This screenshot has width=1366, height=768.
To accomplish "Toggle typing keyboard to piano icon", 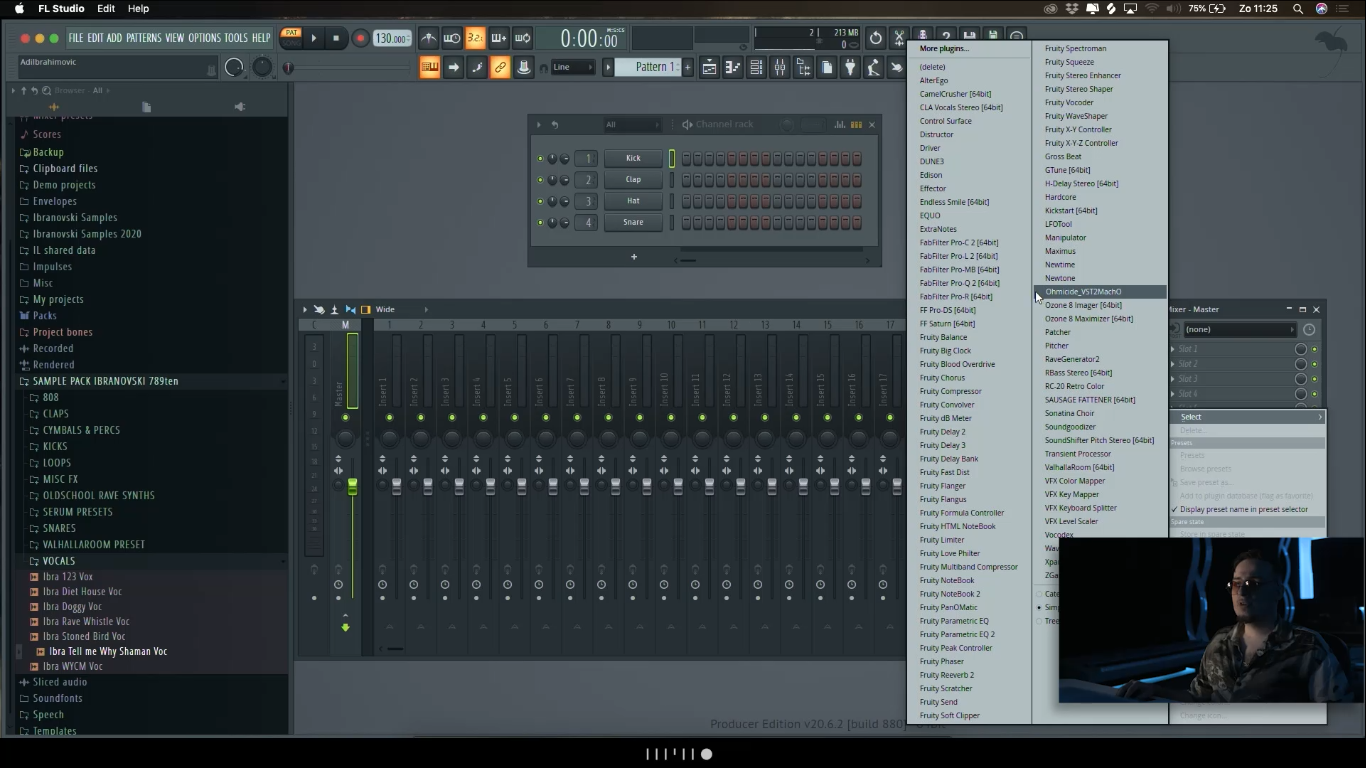I will 430,67.
